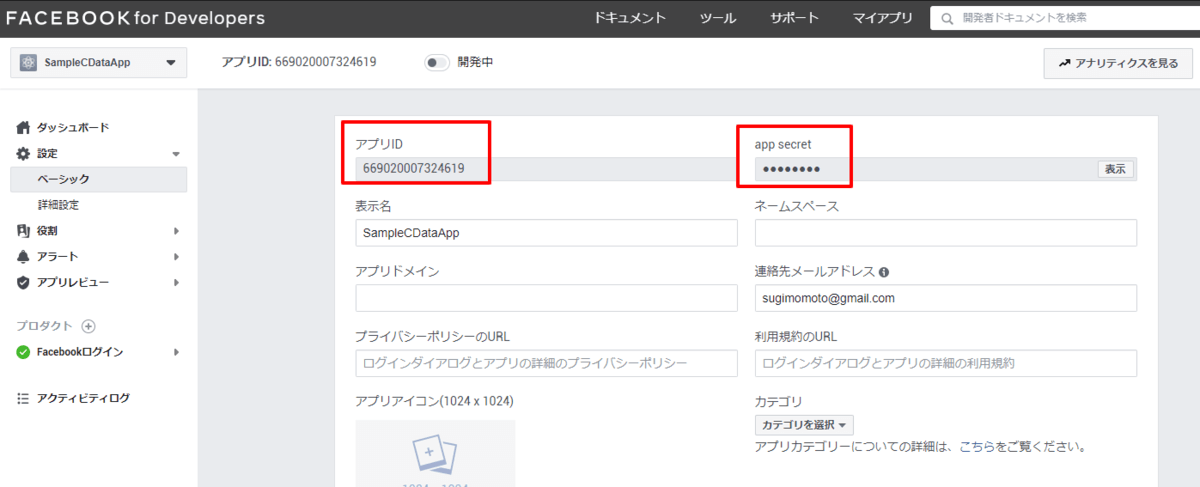The width and height of the screenshot is (1200, 487).
Task: Click the プロダクト section label
Action: 45,326
